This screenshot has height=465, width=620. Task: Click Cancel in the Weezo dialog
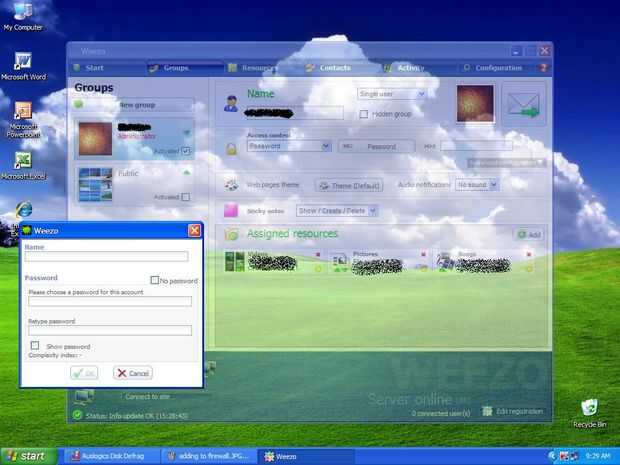[x=133, y=373]
